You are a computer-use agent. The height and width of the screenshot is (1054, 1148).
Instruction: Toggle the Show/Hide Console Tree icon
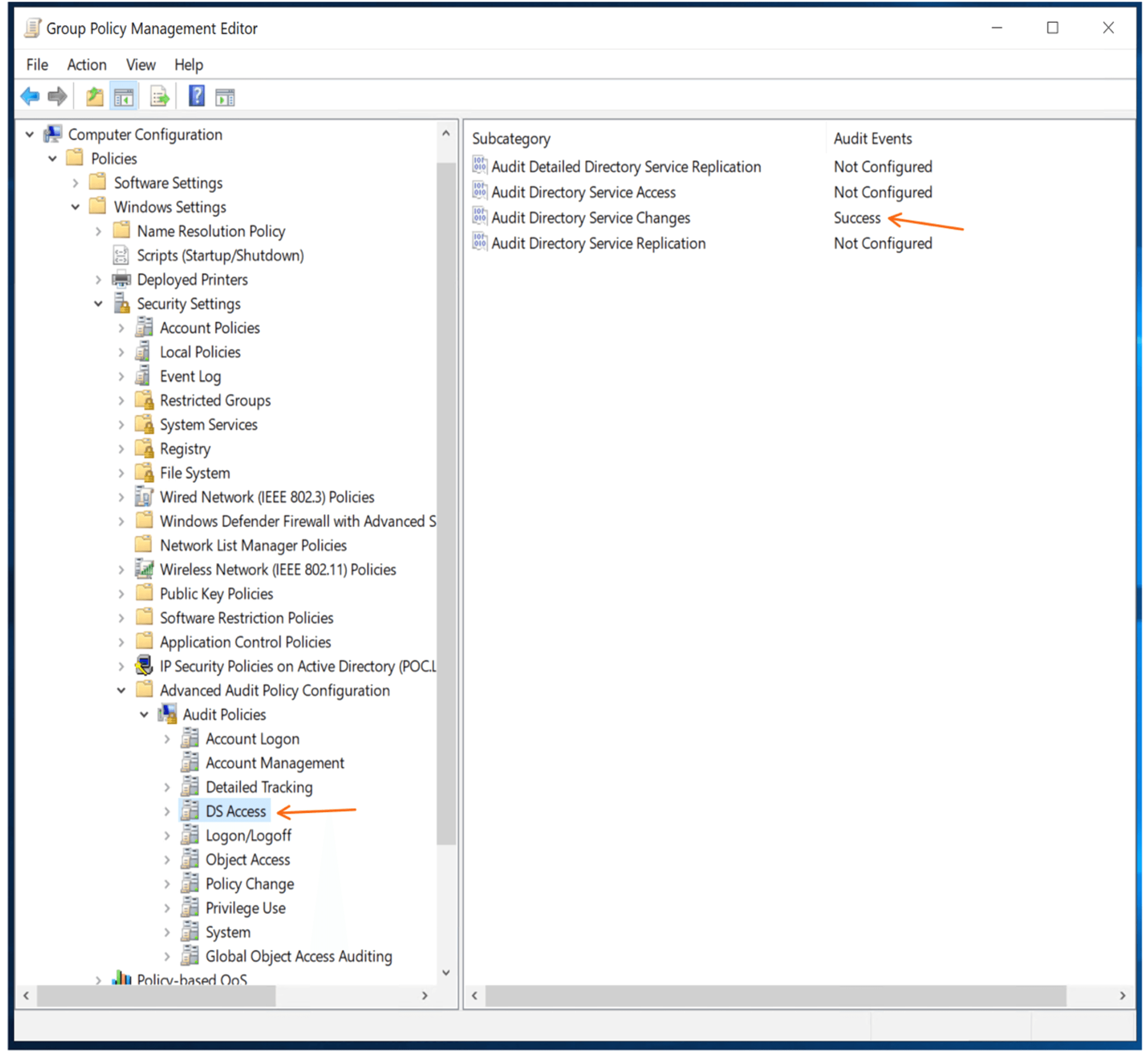coord(123,97)
